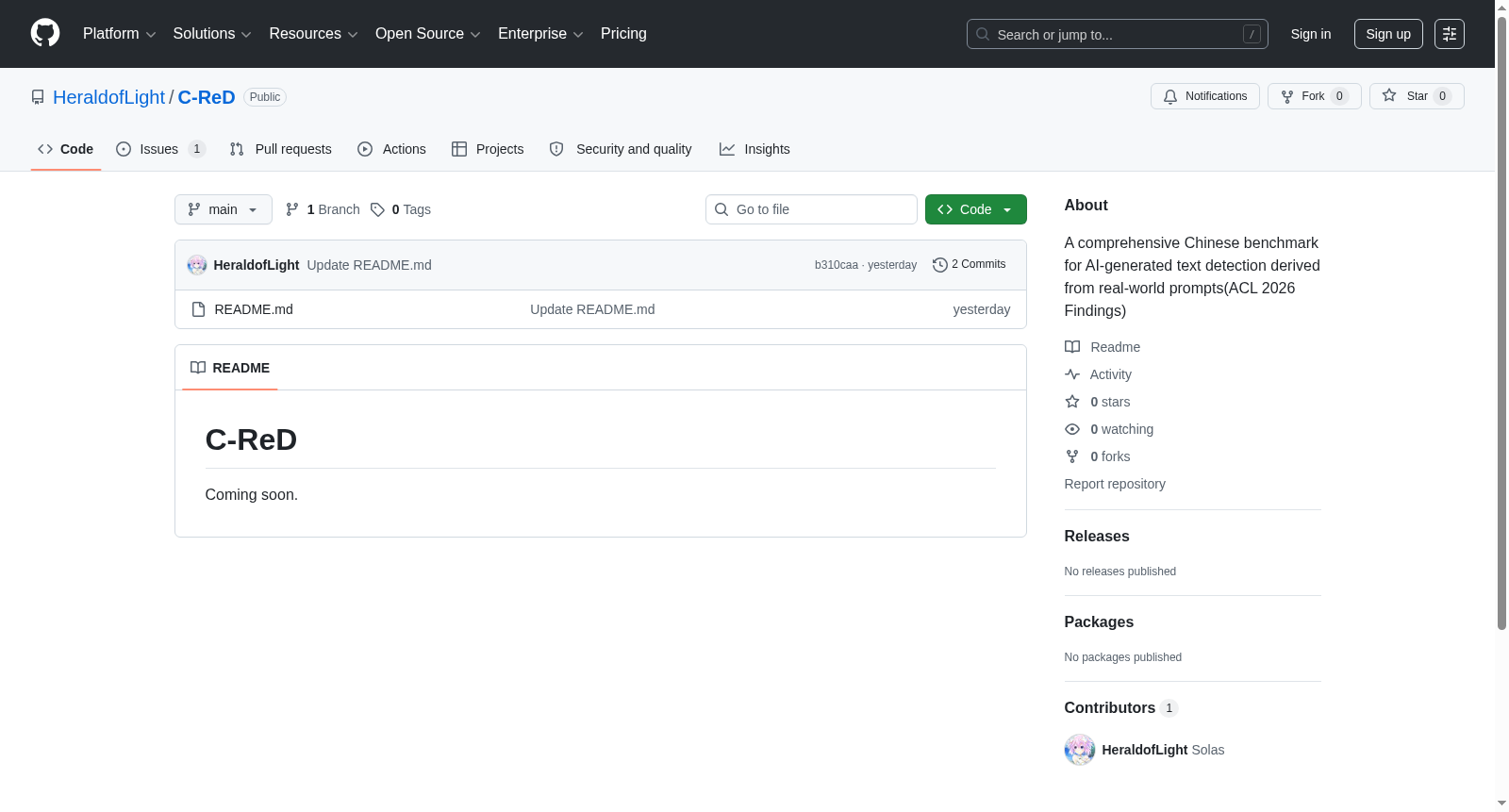
Task: View the 1 Branch list
Action: 323,209
